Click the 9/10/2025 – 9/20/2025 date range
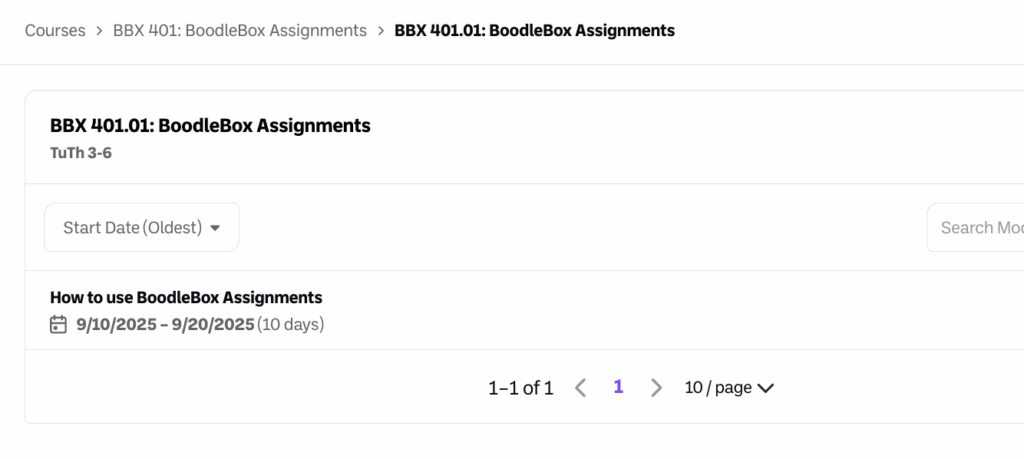 coord(164,324)
